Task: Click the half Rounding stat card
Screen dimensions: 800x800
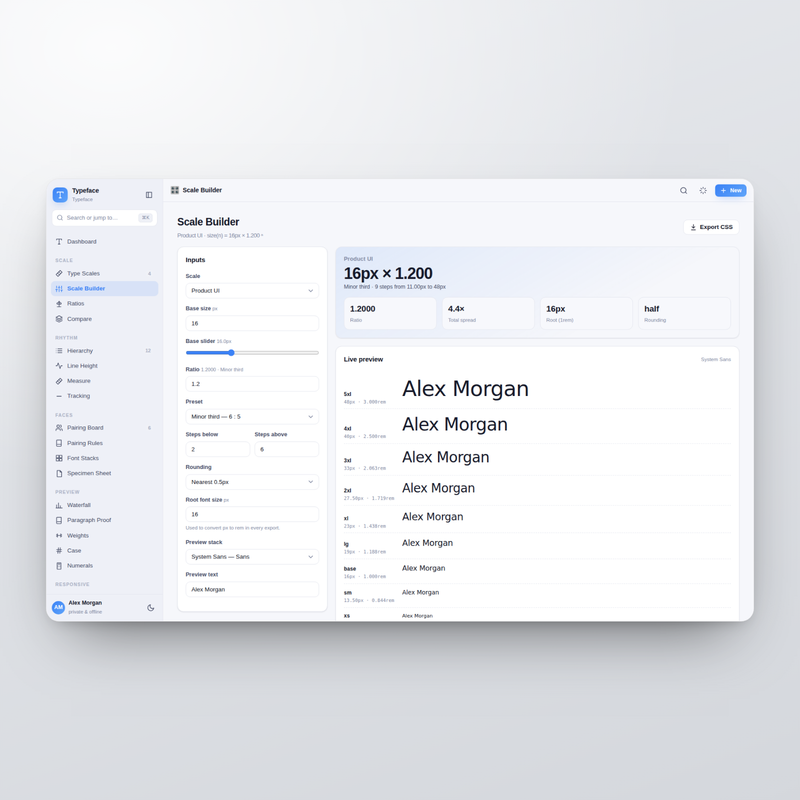Action: point(684,313)
